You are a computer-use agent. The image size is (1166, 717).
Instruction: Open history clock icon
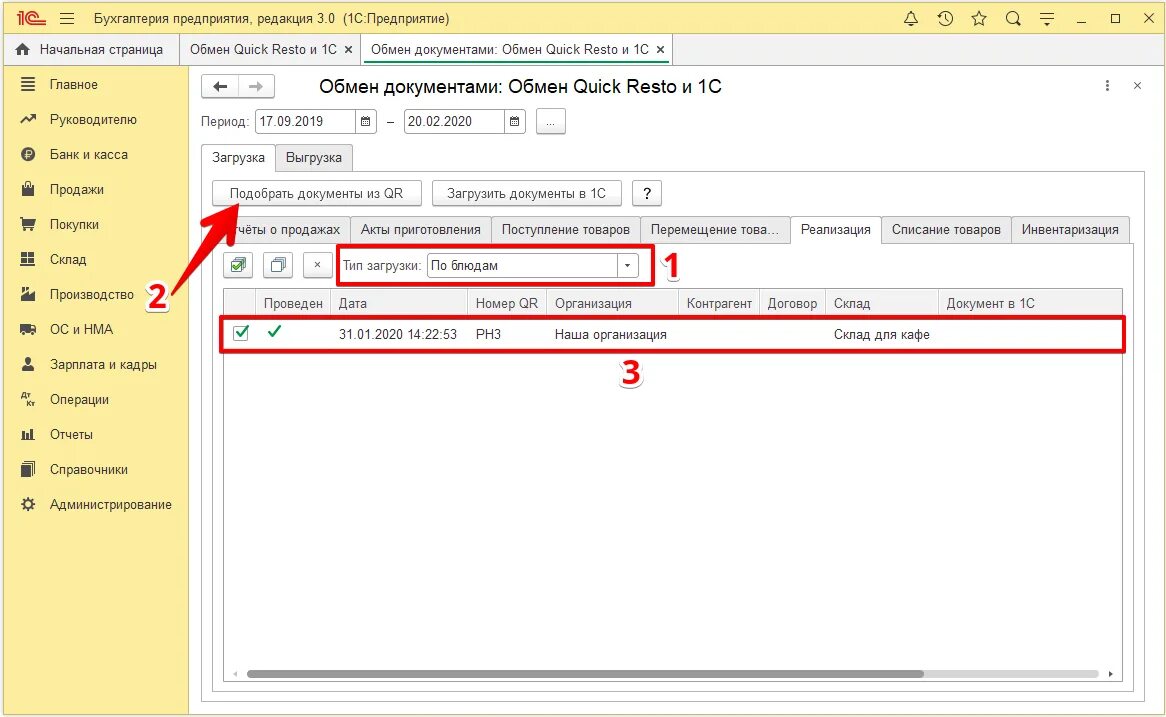944,19
